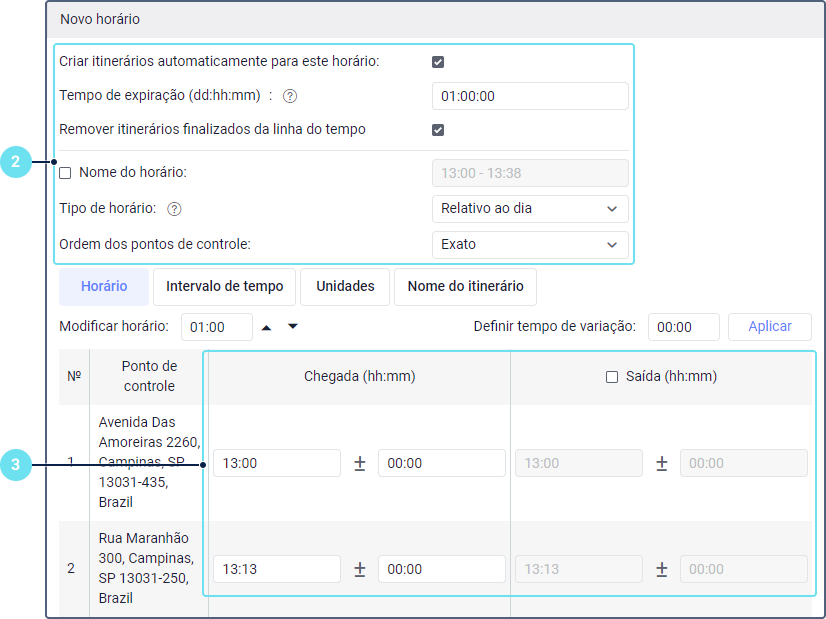Viewport: 826px width, 619px height.
Task: Check the Saída (hh:mm) column checkbox
Action: click(x=612, y=377)
